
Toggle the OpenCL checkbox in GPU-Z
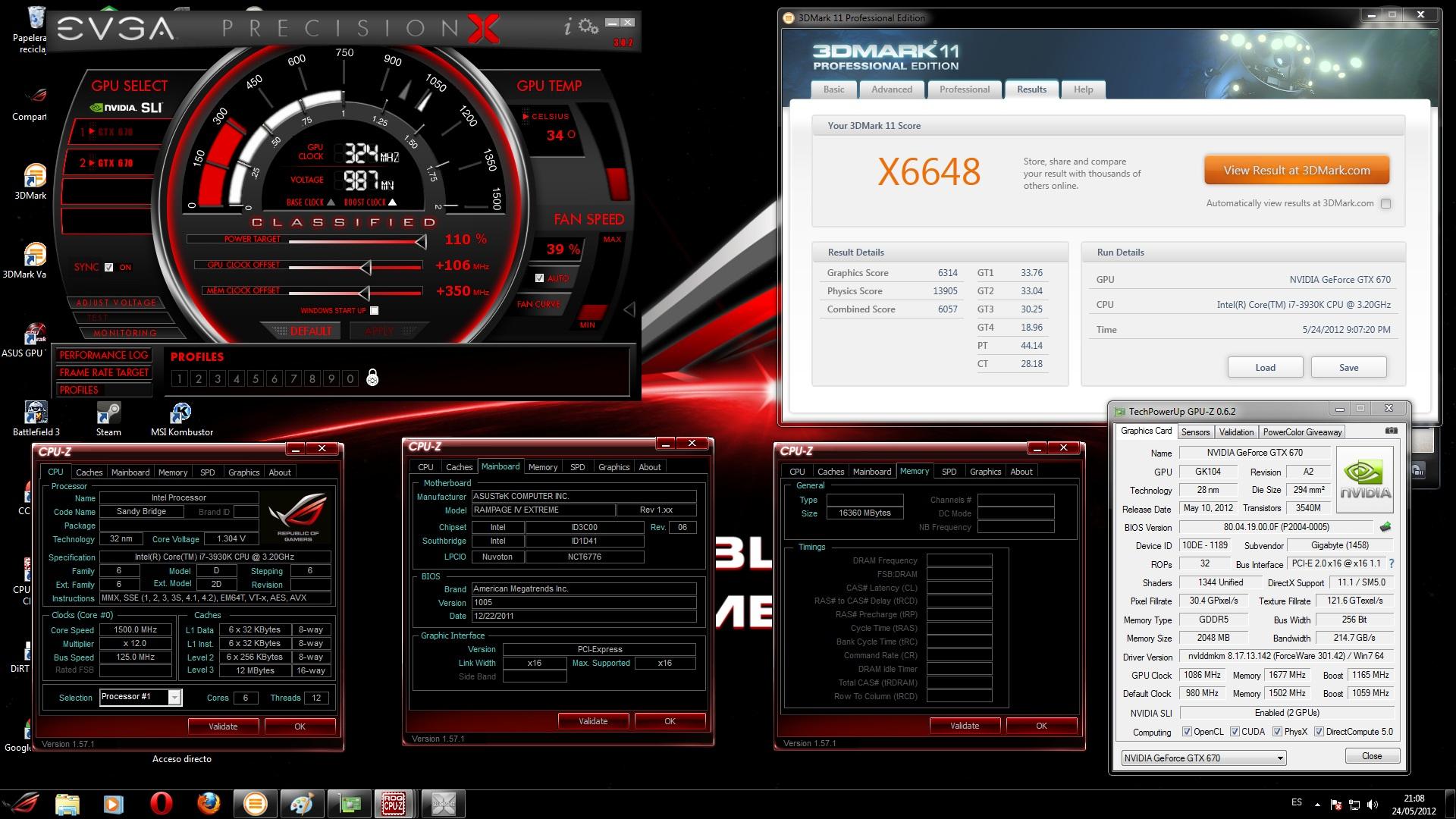tap(1187, 732)
